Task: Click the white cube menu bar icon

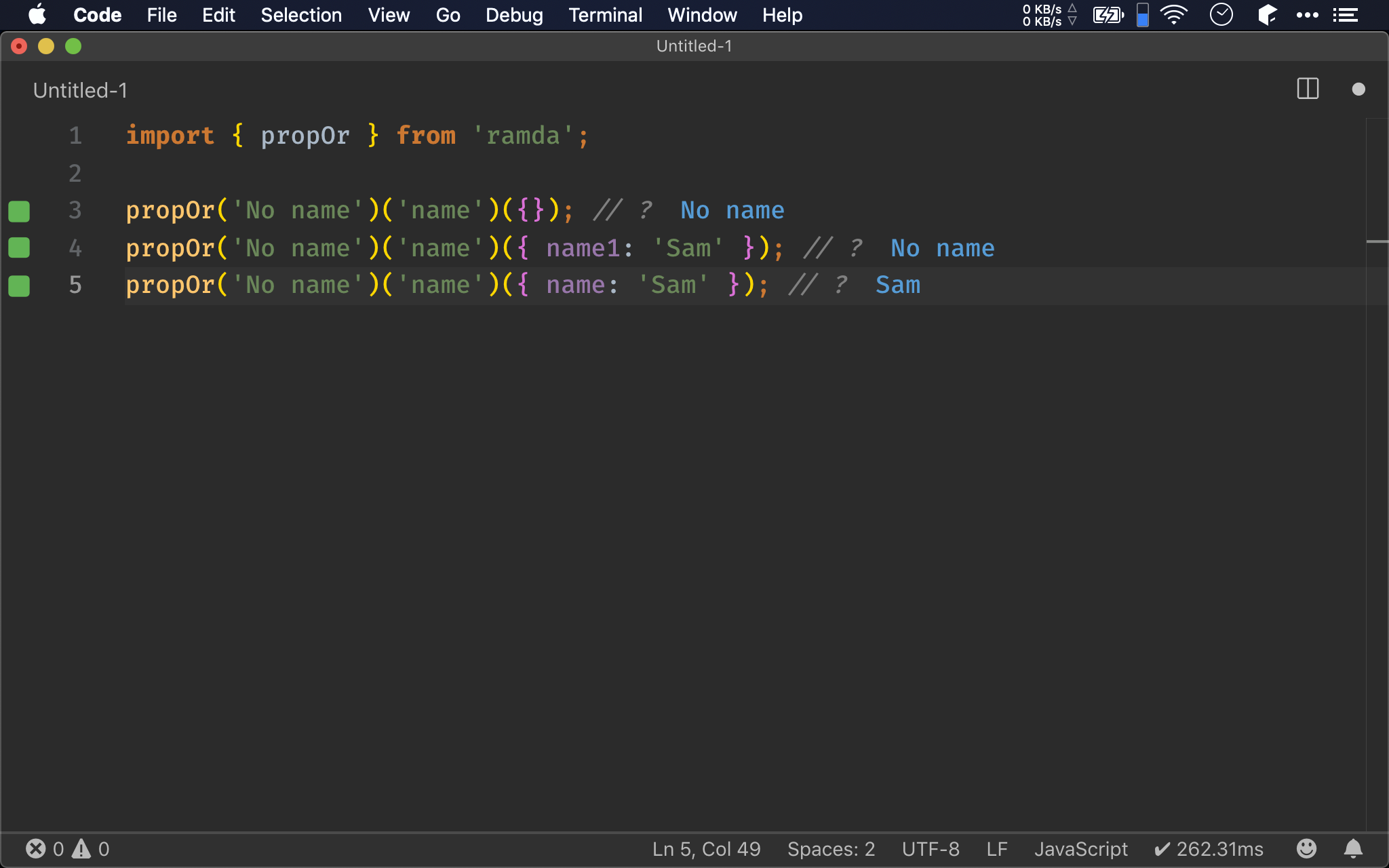Action: [x=1267, y=15]
